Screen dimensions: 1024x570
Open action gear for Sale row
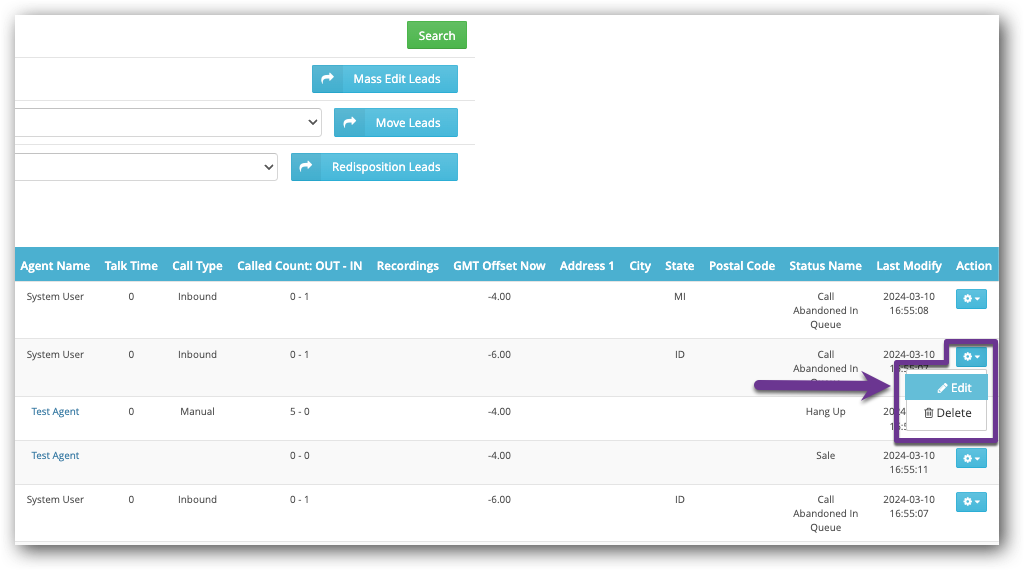pos(971,458)
